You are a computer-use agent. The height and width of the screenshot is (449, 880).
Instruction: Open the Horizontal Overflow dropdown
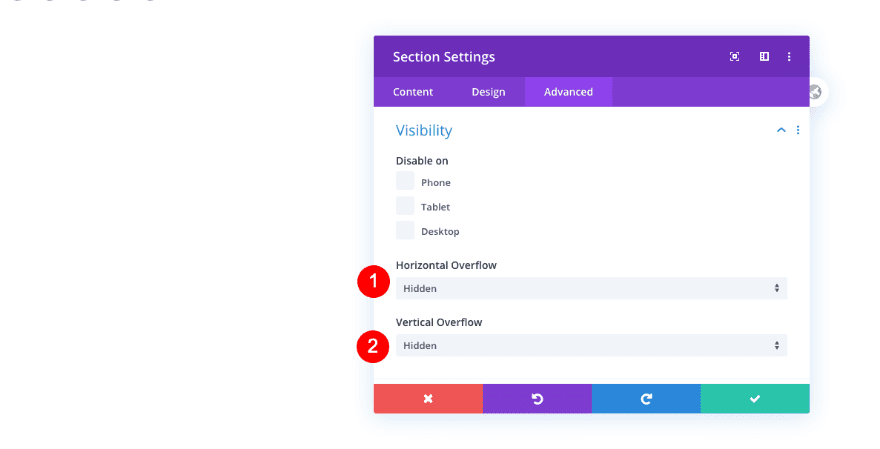tap(591, 288)
